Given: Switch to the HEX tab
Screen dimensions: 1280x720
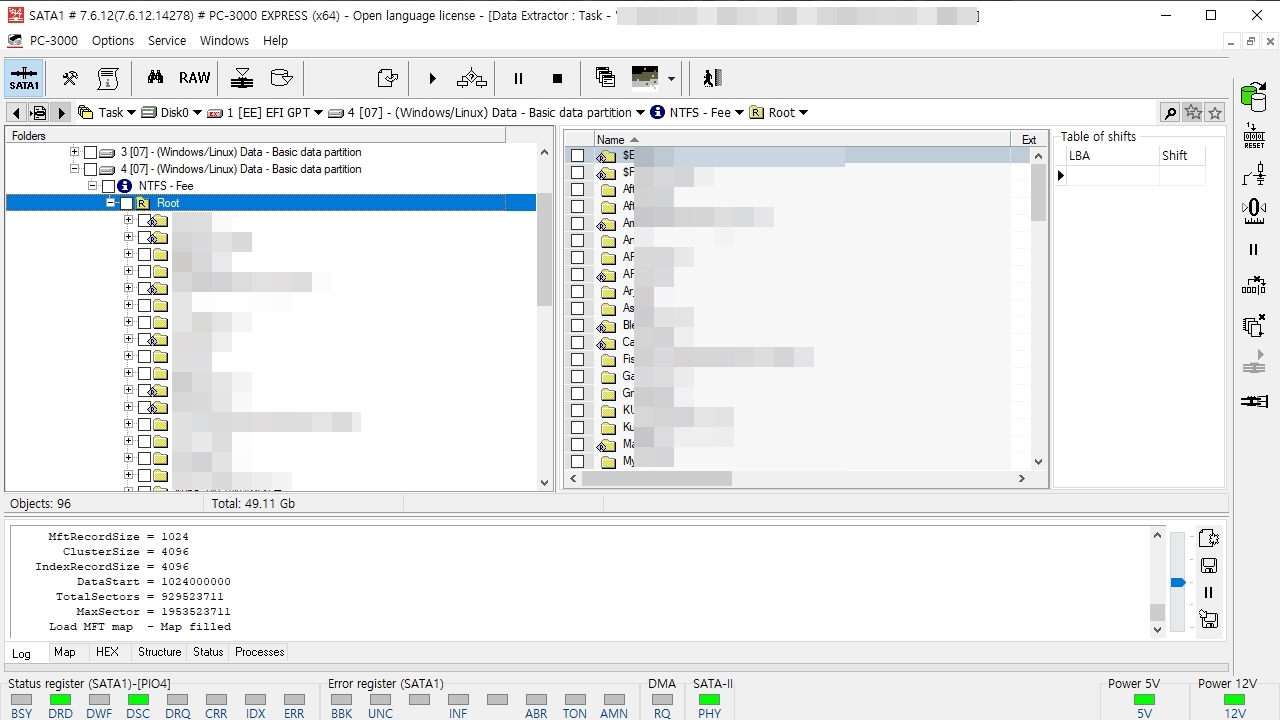Looking at the screenshot, I should [107, 652].
